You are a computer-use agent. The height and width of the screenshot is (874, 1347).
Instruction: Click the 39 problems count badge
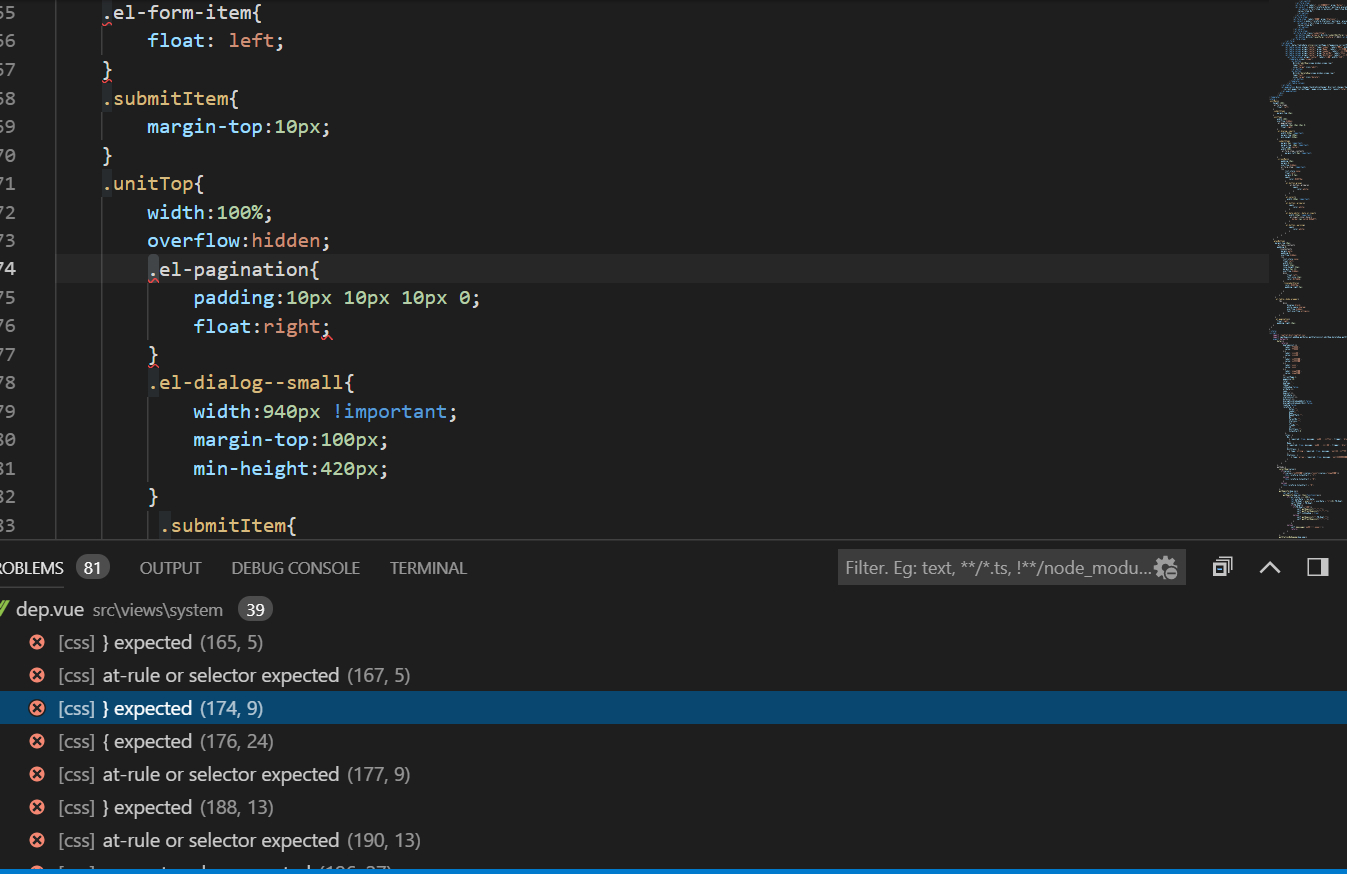[255, 610]
